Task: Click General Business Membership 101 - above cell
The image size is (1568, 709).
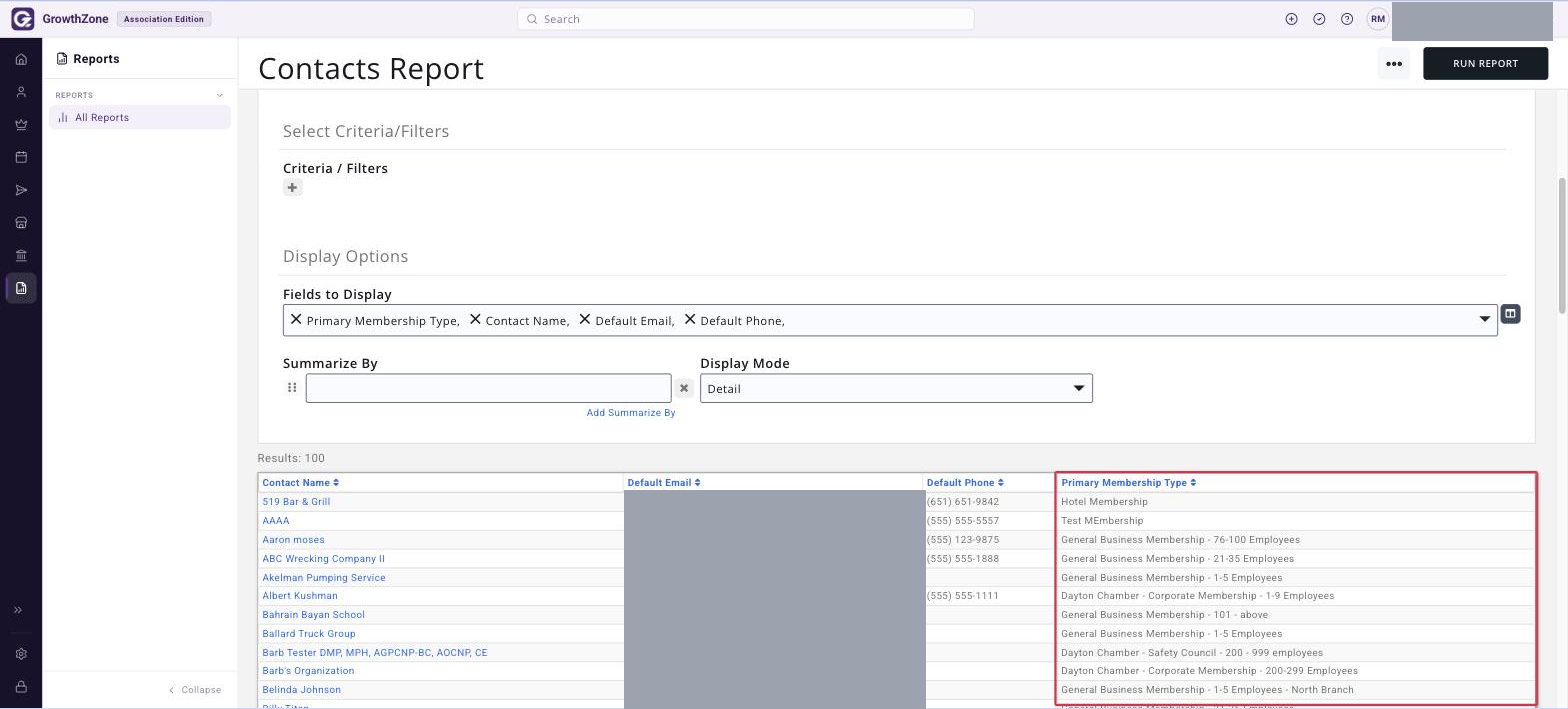Action: click(1296, 615)
